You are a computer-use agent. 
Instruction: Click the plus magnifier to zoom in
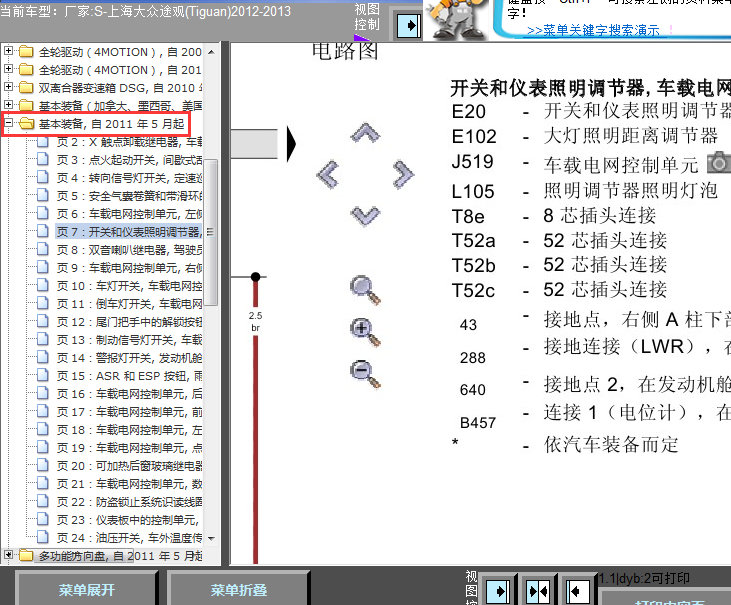365,331
